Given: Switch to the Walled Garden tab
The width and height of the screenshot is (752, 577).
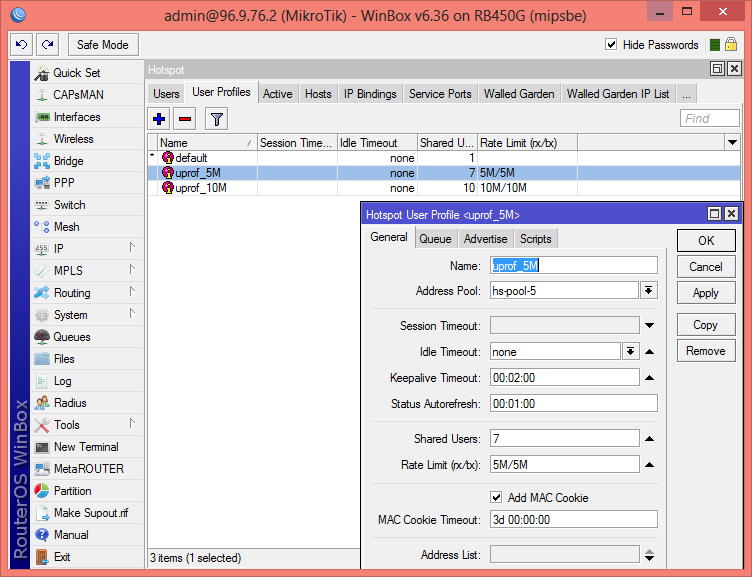Looking at the screenshot, I should tap(518, 94).
